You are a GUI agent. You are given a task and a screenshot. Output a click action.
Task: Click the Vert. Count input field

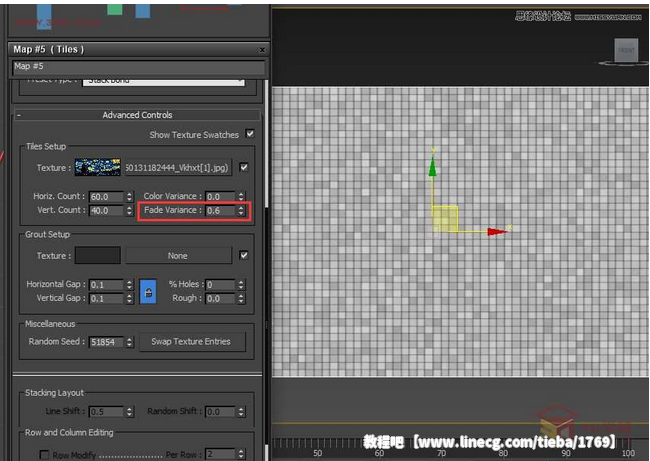point(107,211)
